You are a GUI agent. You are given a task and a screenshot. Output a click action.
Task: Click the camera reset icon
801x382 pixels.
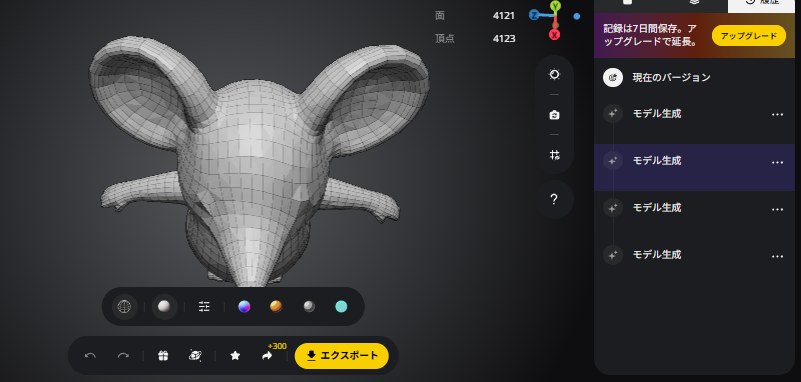tap(554, 115)
